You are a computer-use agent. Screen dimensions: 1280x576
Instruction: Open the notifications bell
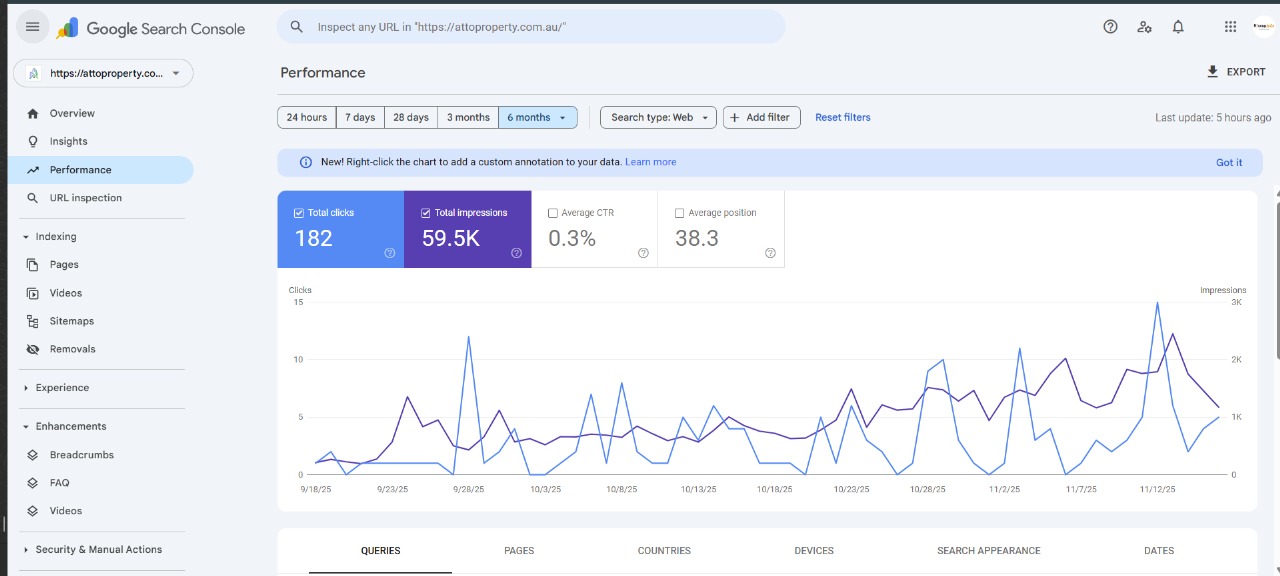tap(1178, 27)
